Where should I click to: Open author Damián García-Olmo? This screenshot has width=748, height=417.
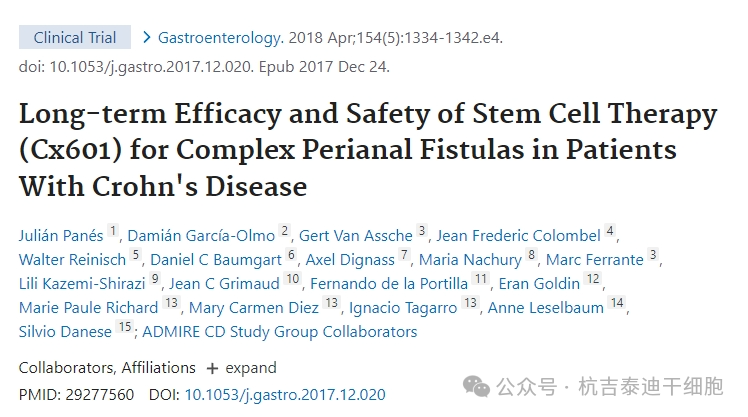201,236
